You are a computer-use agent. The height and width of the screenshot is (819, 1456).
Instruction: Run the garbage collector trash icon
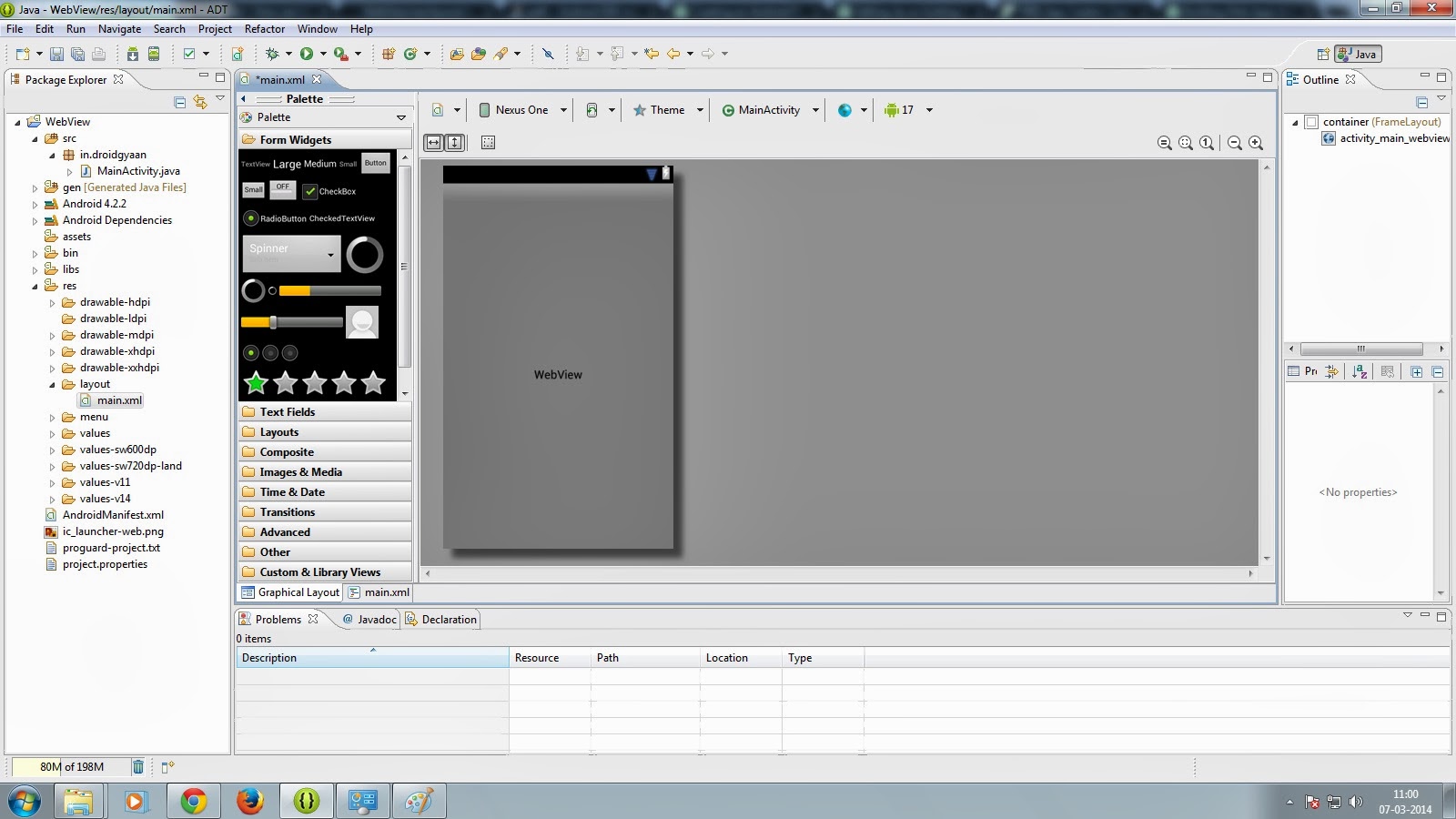[138, 767]
